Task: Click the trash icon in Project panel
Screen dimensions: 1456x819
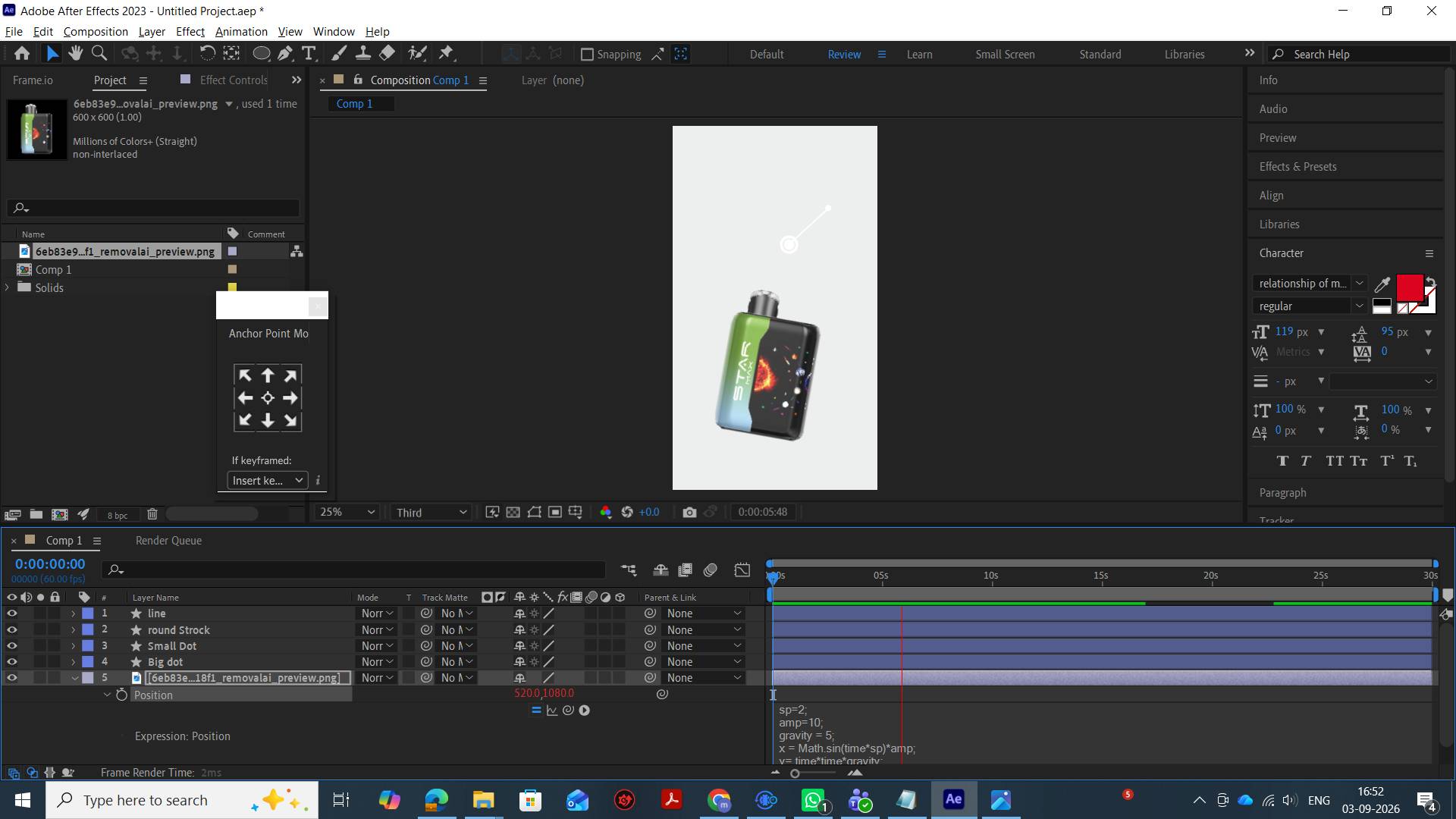Action: (x=152, y=514)
